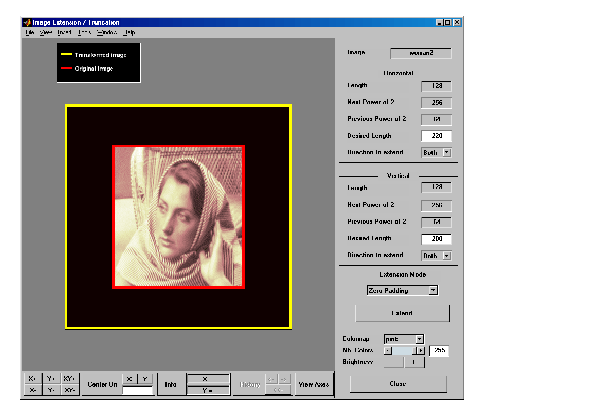The height and width of the screenshot is (418, 600).
Task: Open Horizontal Direction to extend dropdown
Action: (436, 152)
